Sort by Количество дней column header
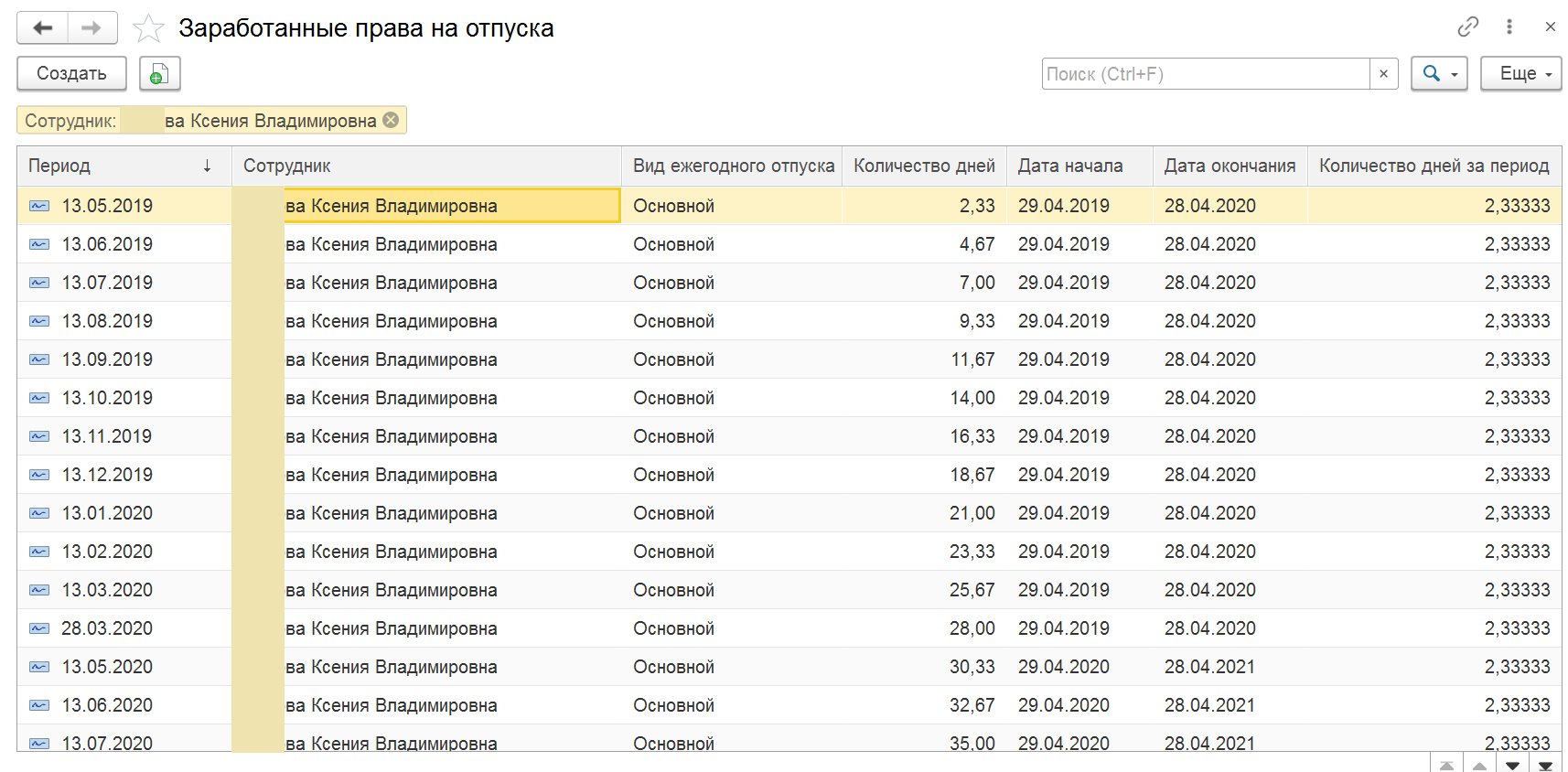 click(924, 166)
